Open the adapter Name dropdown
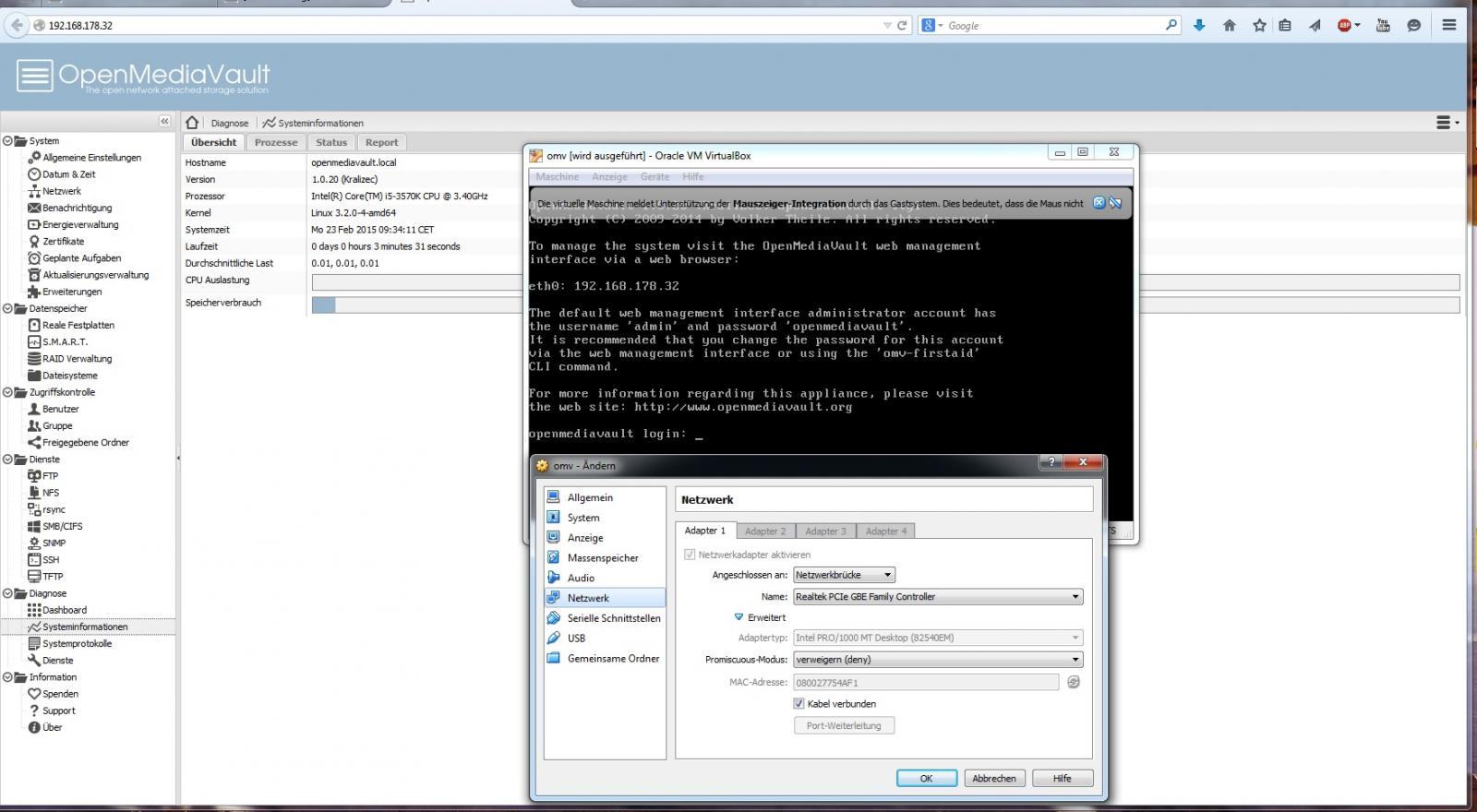The height and width of the screenshot is (812, 1477). point(938,597)
